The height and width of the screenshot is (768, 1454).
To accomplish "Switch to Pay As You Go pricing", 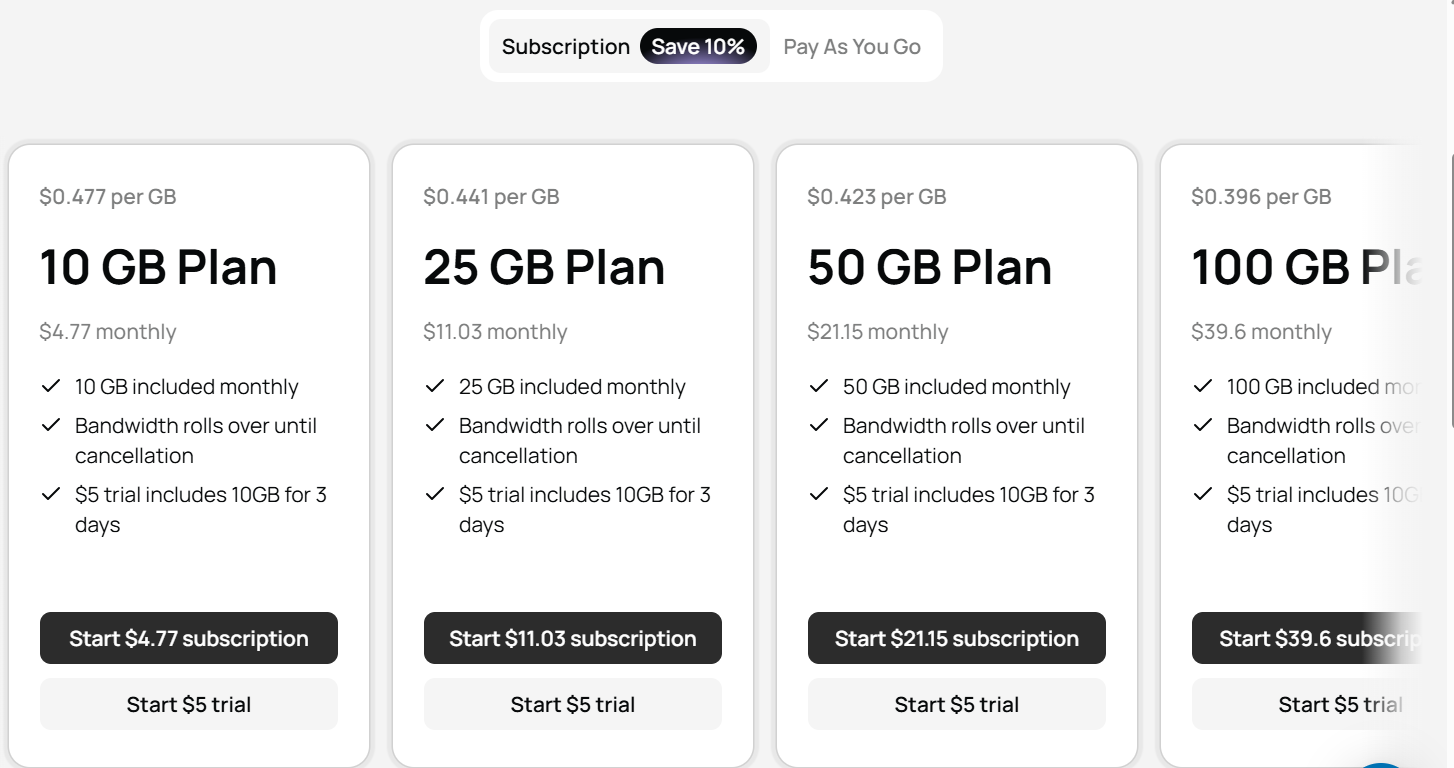I will 852,47.
